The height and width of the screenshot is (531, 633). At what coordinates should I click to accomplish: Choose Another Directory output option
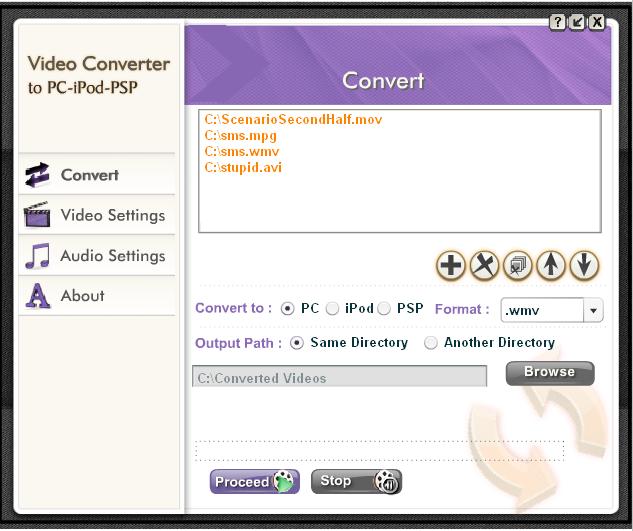(x=431, y=343)
